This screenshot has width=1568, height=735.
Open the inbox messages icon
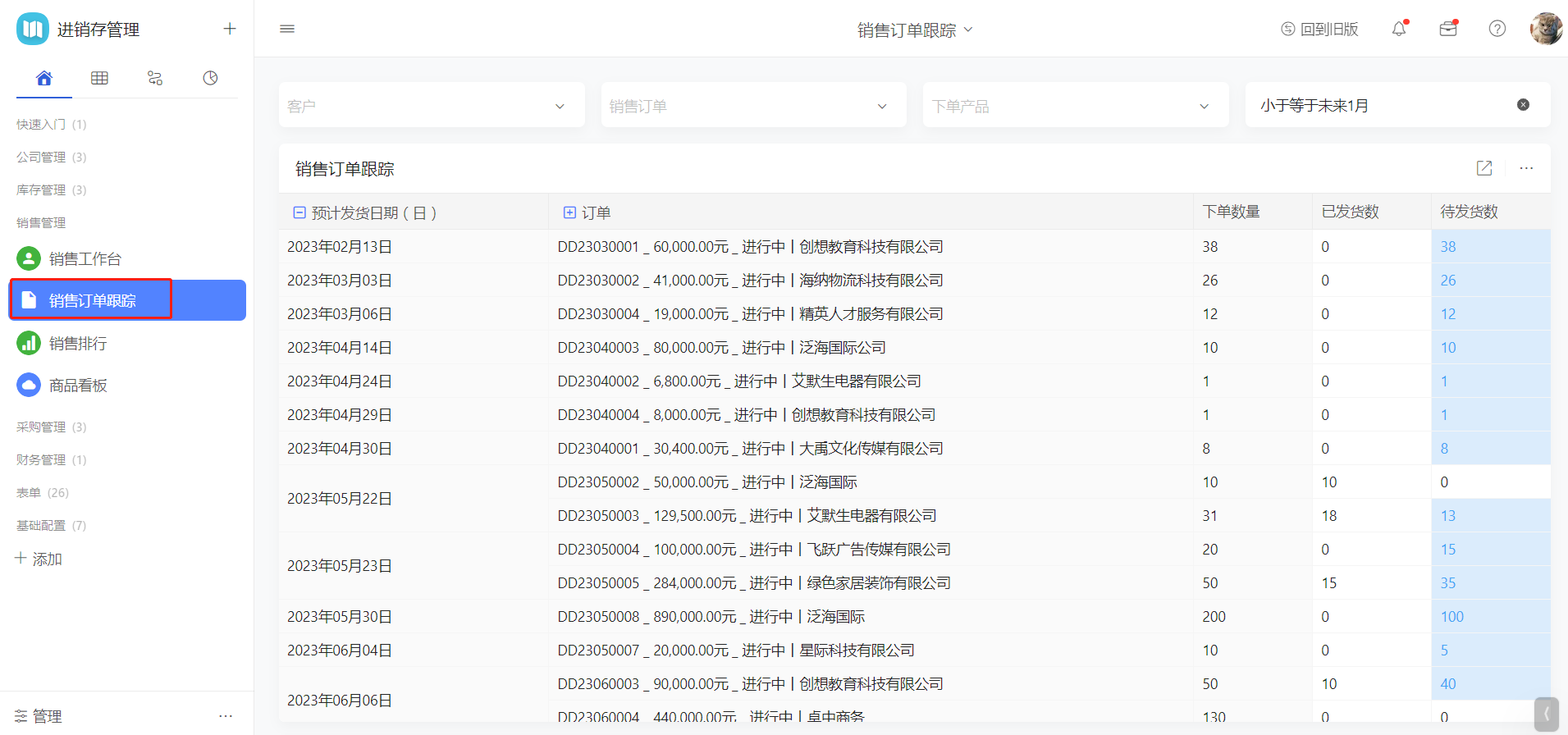[x=1448, y=29]
